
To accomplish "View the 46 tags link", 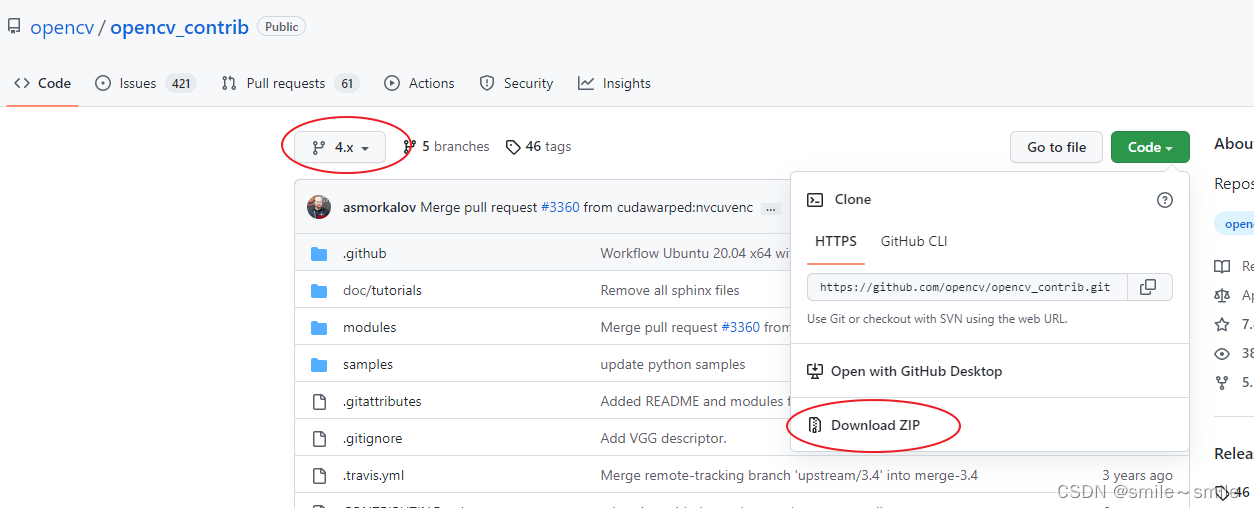I will pyautogui.click(x=538, y=146).
